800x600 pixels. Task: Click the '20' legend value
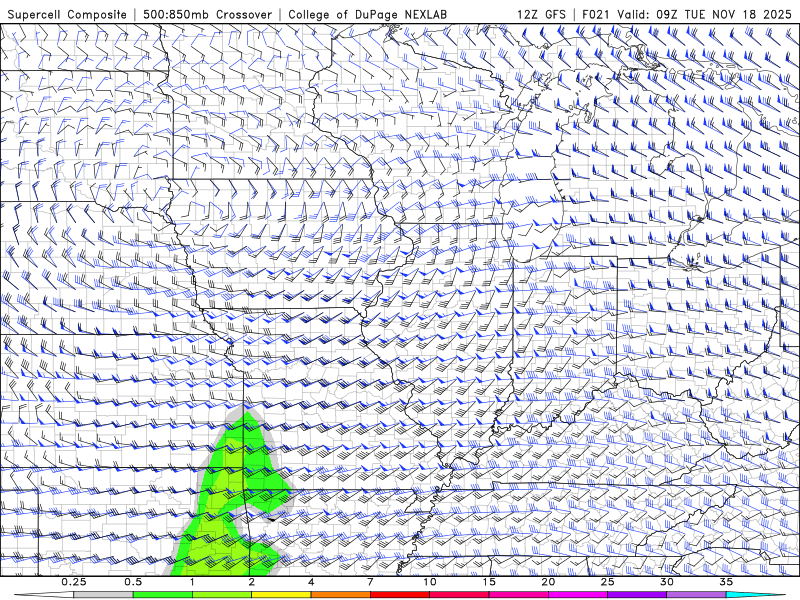[548, 582]
